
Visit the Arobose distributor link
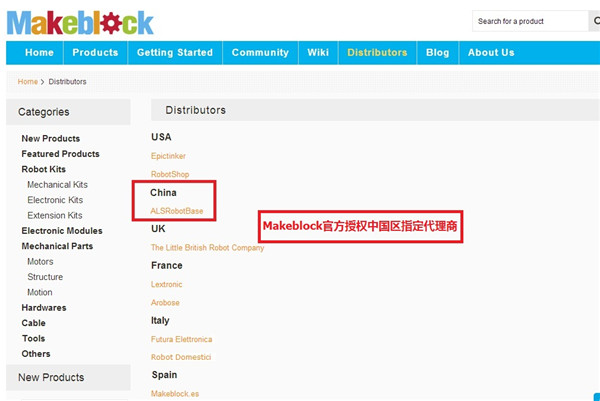point(165,303)
